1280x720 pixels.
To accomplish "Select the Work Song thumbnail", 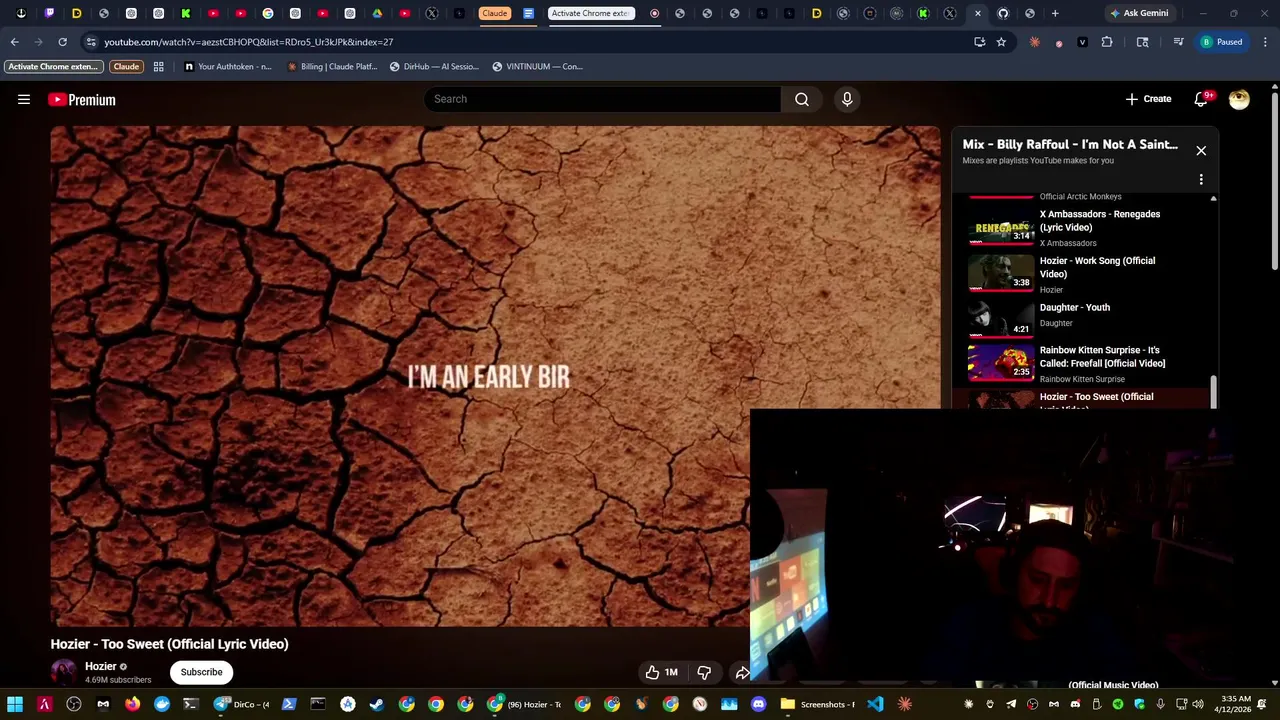I will point(1001,272).
